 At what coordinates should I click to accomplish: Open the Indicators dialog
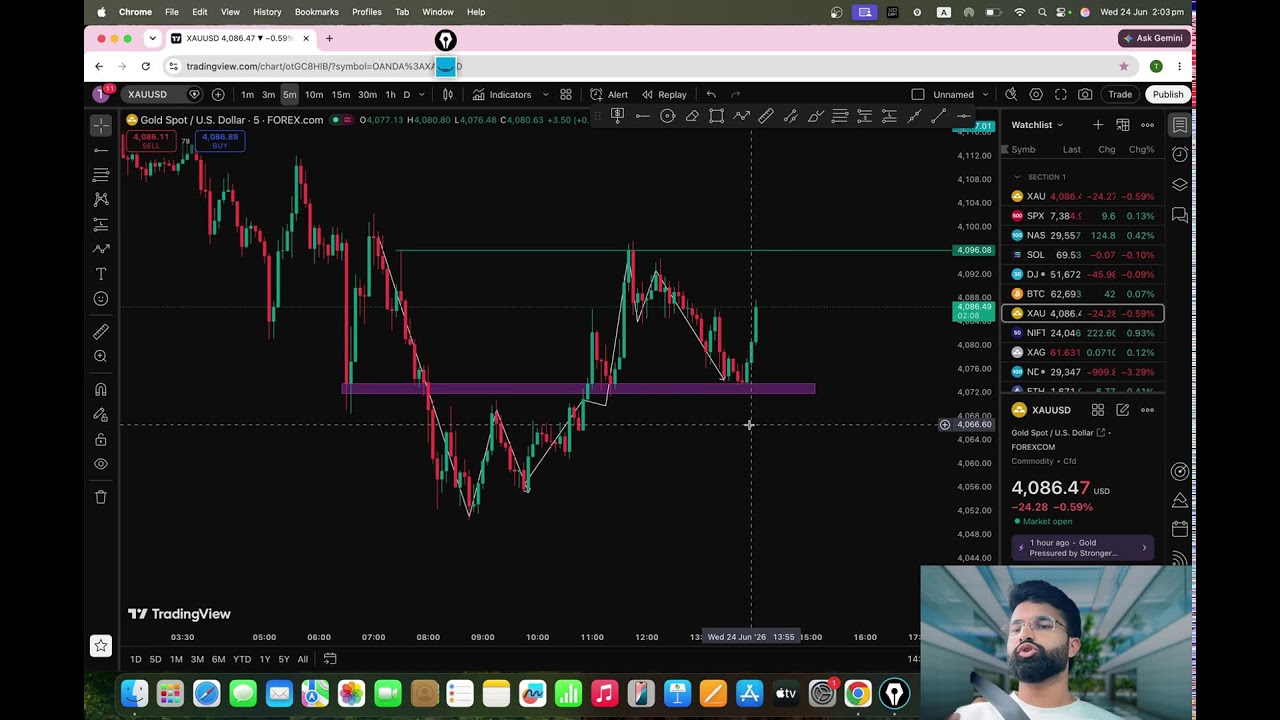[502, 95]
